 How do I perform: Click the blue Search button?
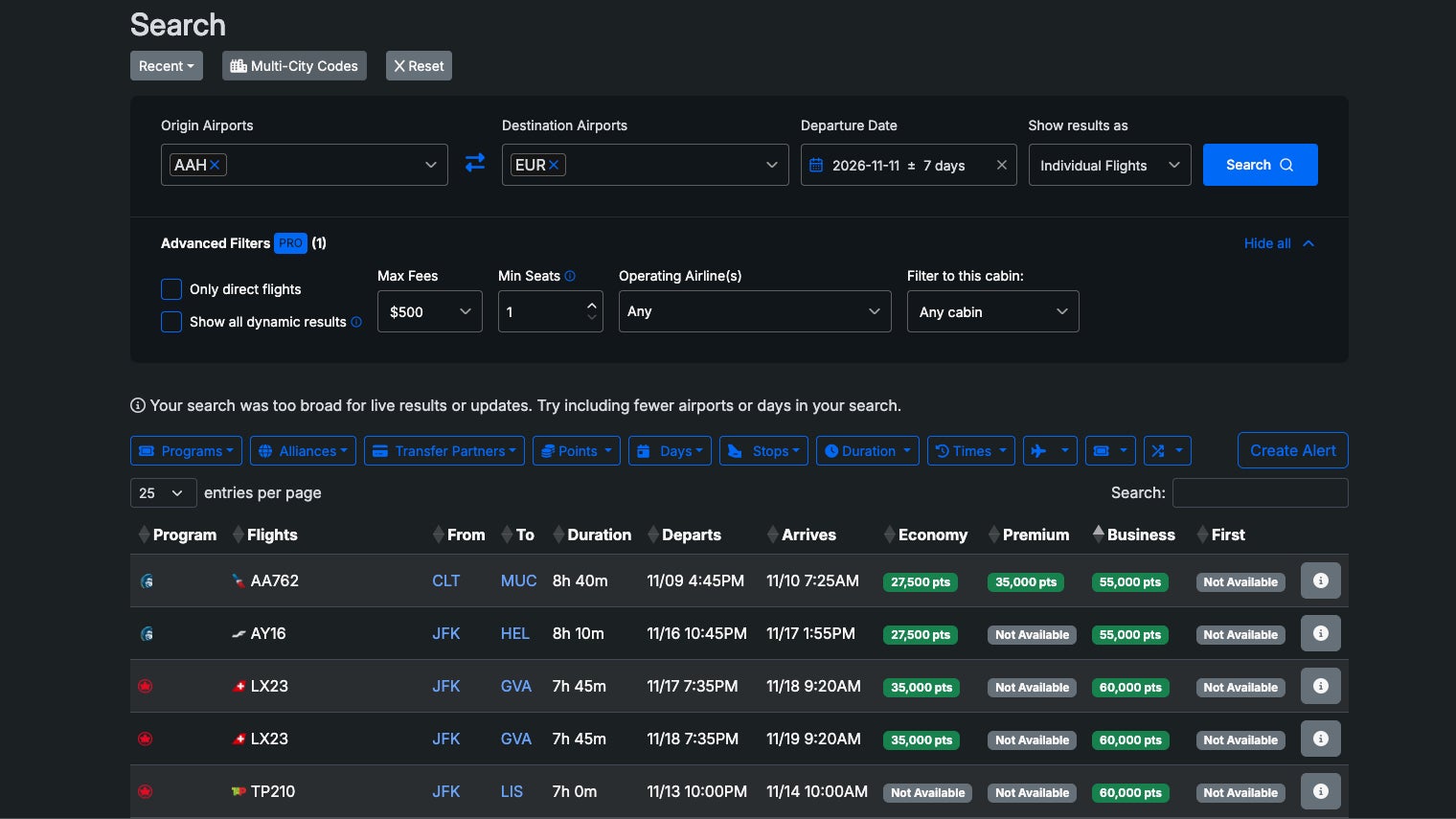point(1260,165)
